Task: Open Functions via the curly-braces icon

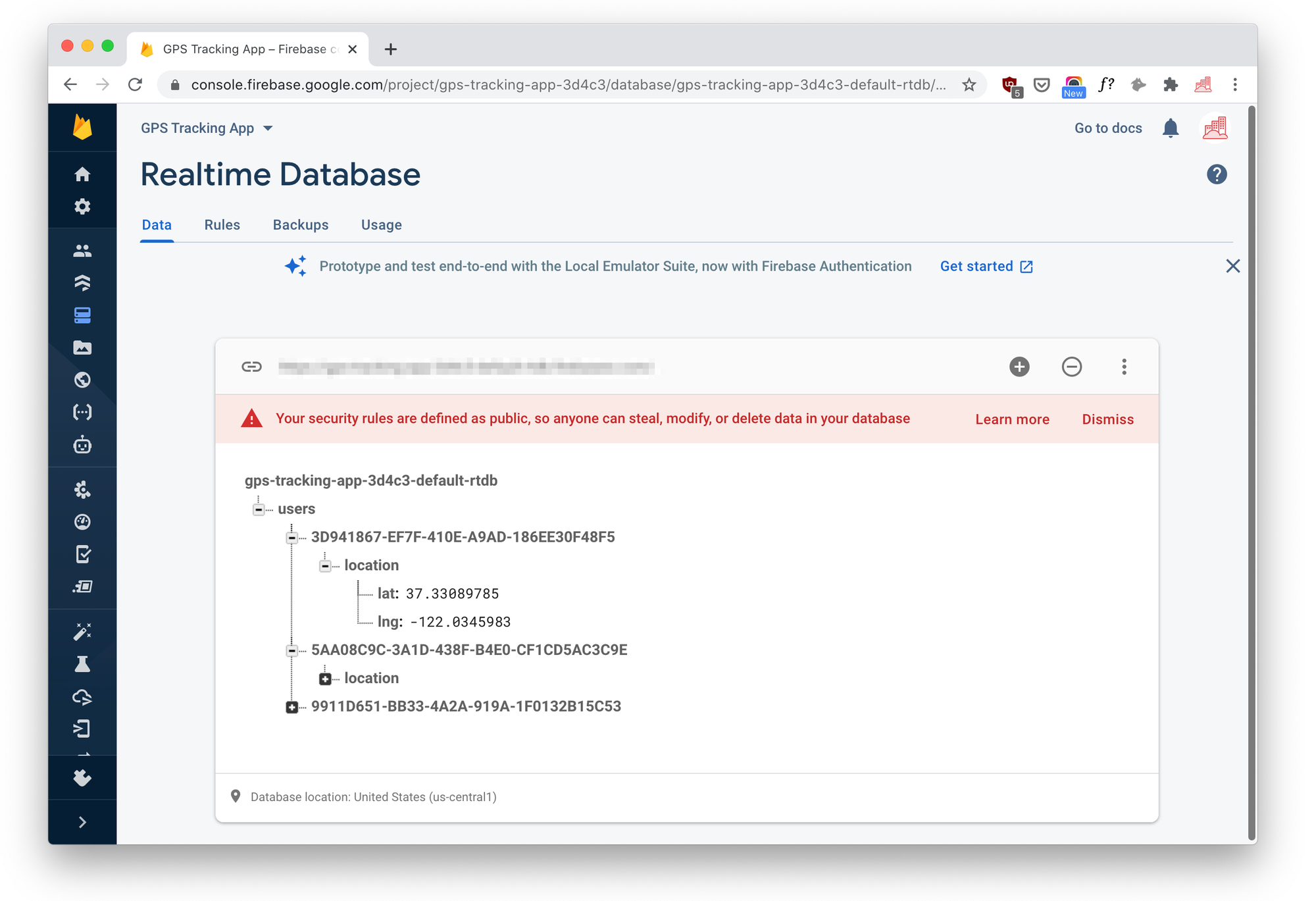Action: click(x=82, y=411)
